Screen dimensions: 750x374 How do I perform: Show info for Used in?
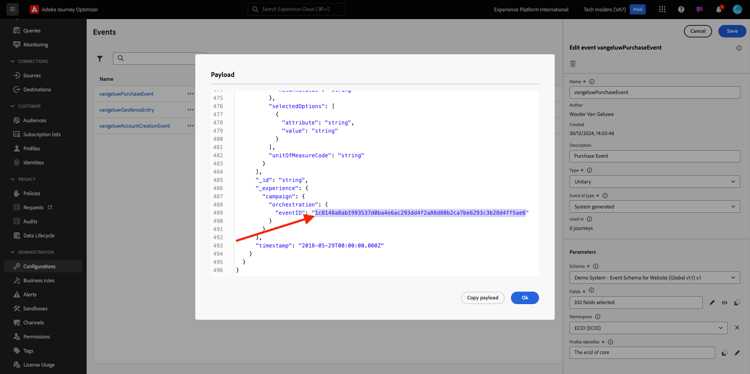pyautogui.click(x=589, y=219)
